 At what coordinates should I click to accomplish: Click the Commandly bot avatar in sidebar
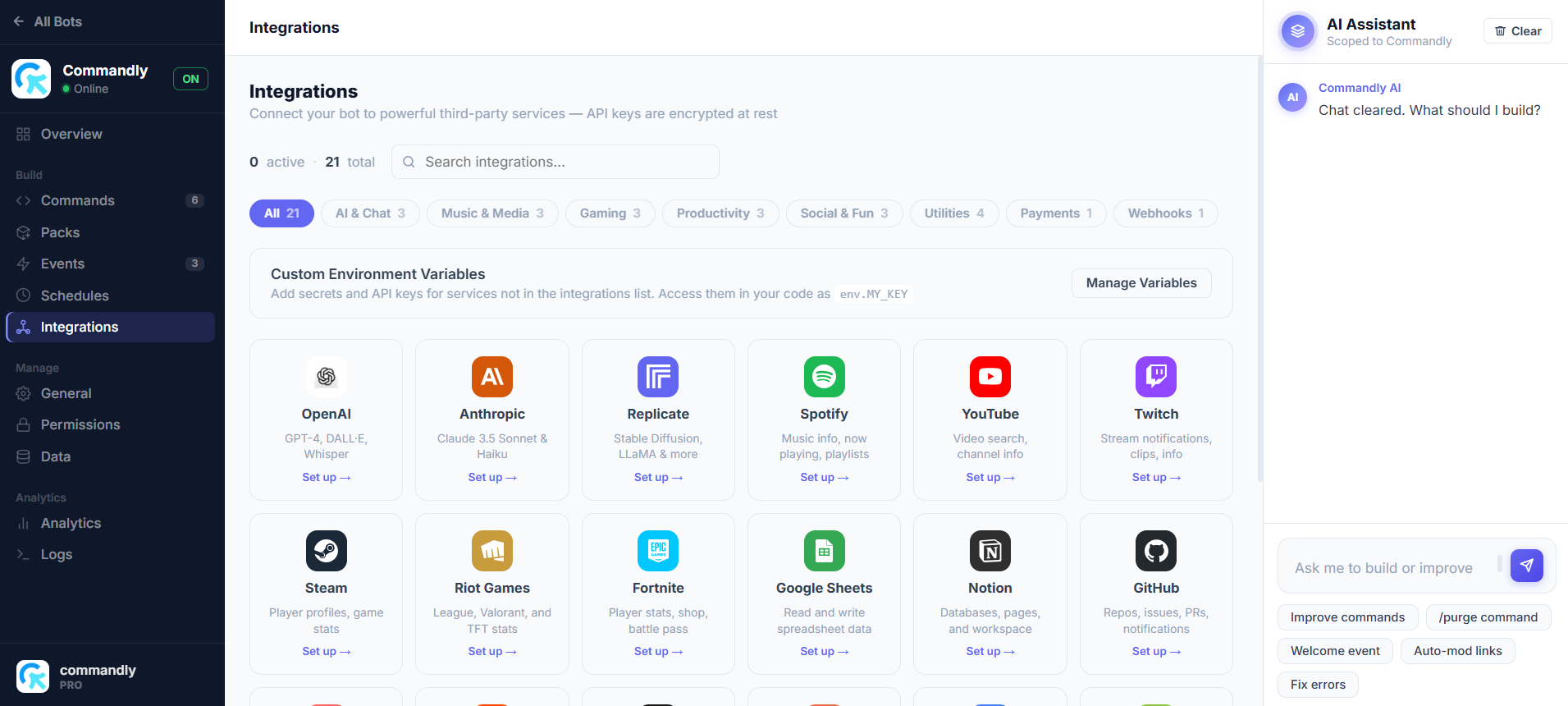(31, 79)
